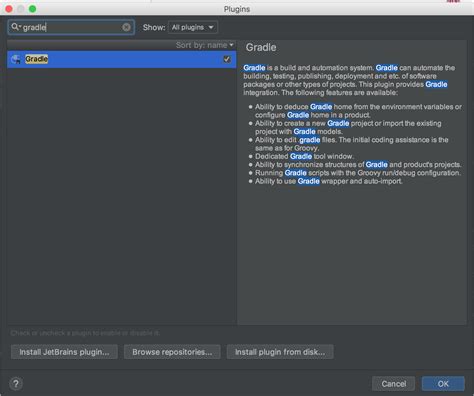Click Install JetBrains plugin button

[x=64, y=352]
